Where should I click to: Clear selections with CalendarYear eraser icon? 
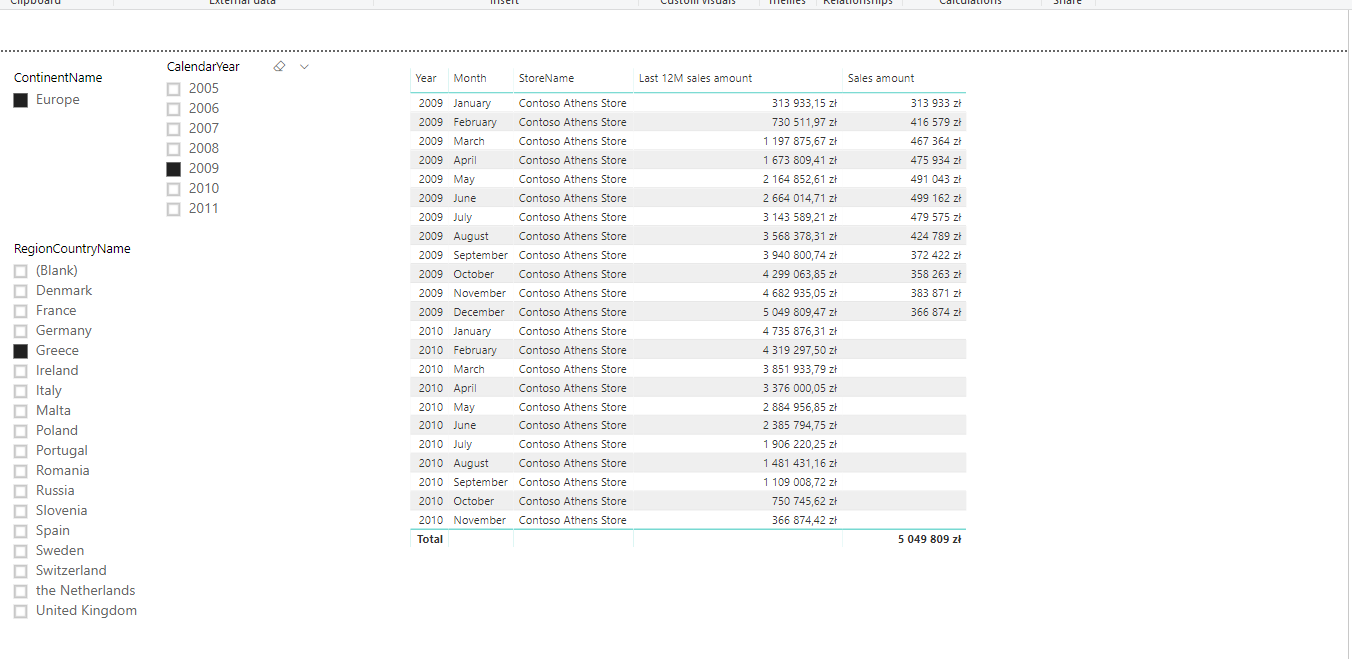[x=279, y=66]
